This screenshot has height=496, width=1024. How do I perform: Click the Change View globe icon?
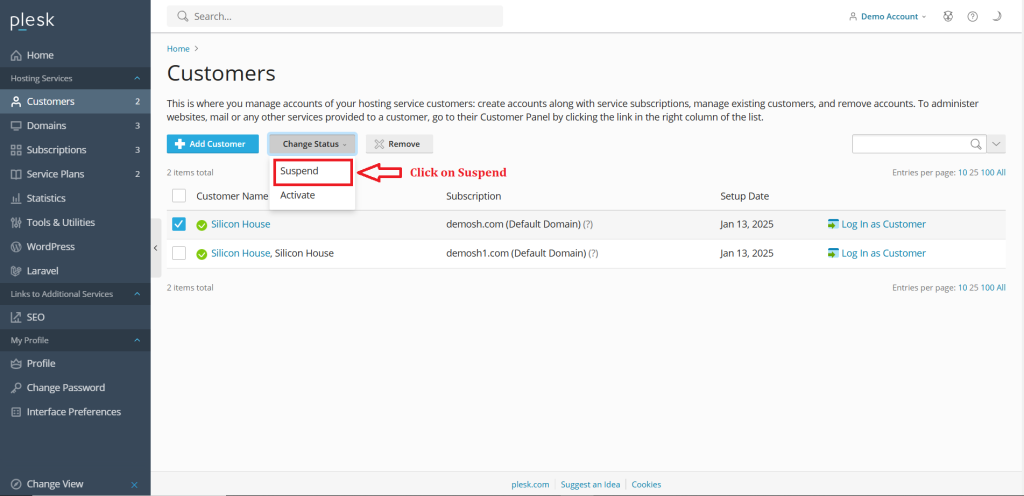(x=16, y=484)
